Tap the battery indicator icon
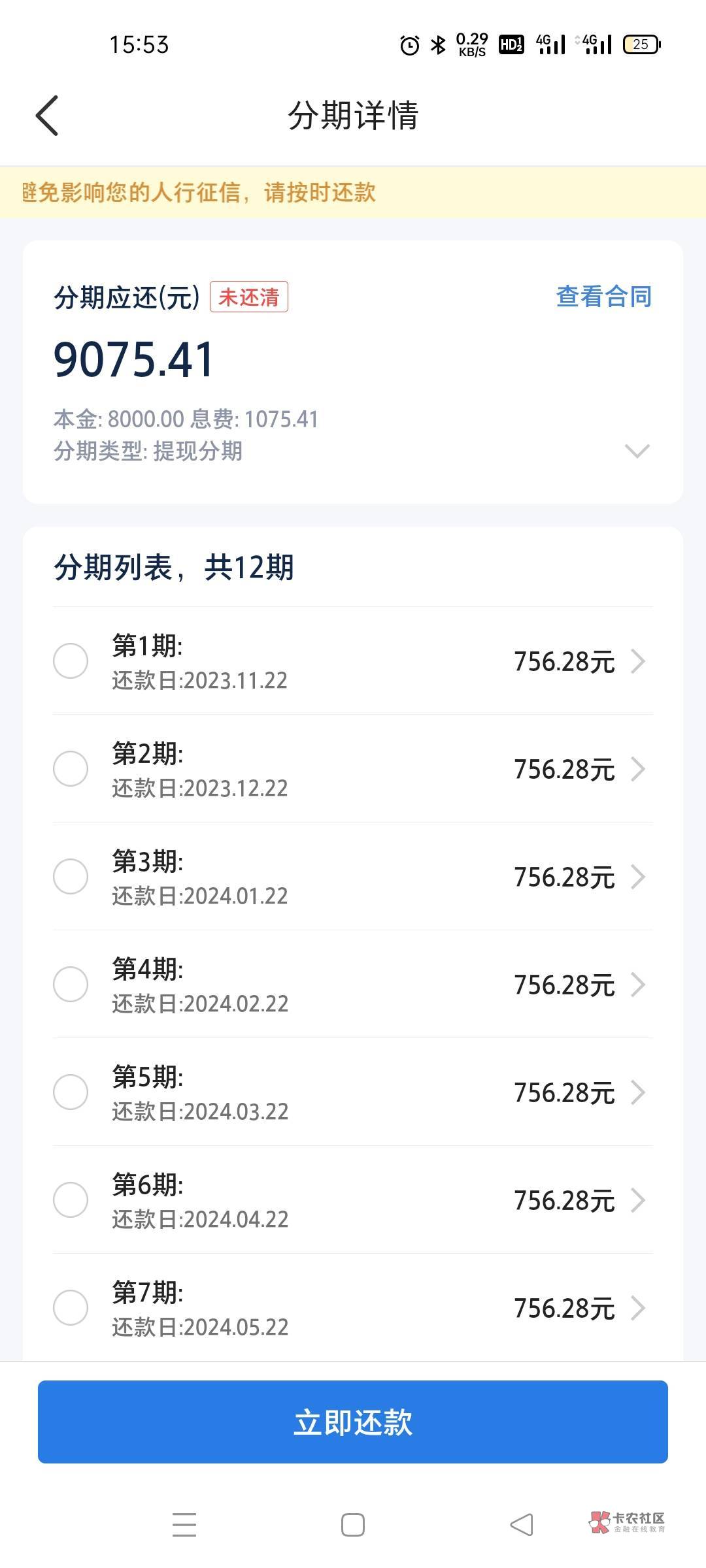The image size is (706, 1568). tap(642, 44)
